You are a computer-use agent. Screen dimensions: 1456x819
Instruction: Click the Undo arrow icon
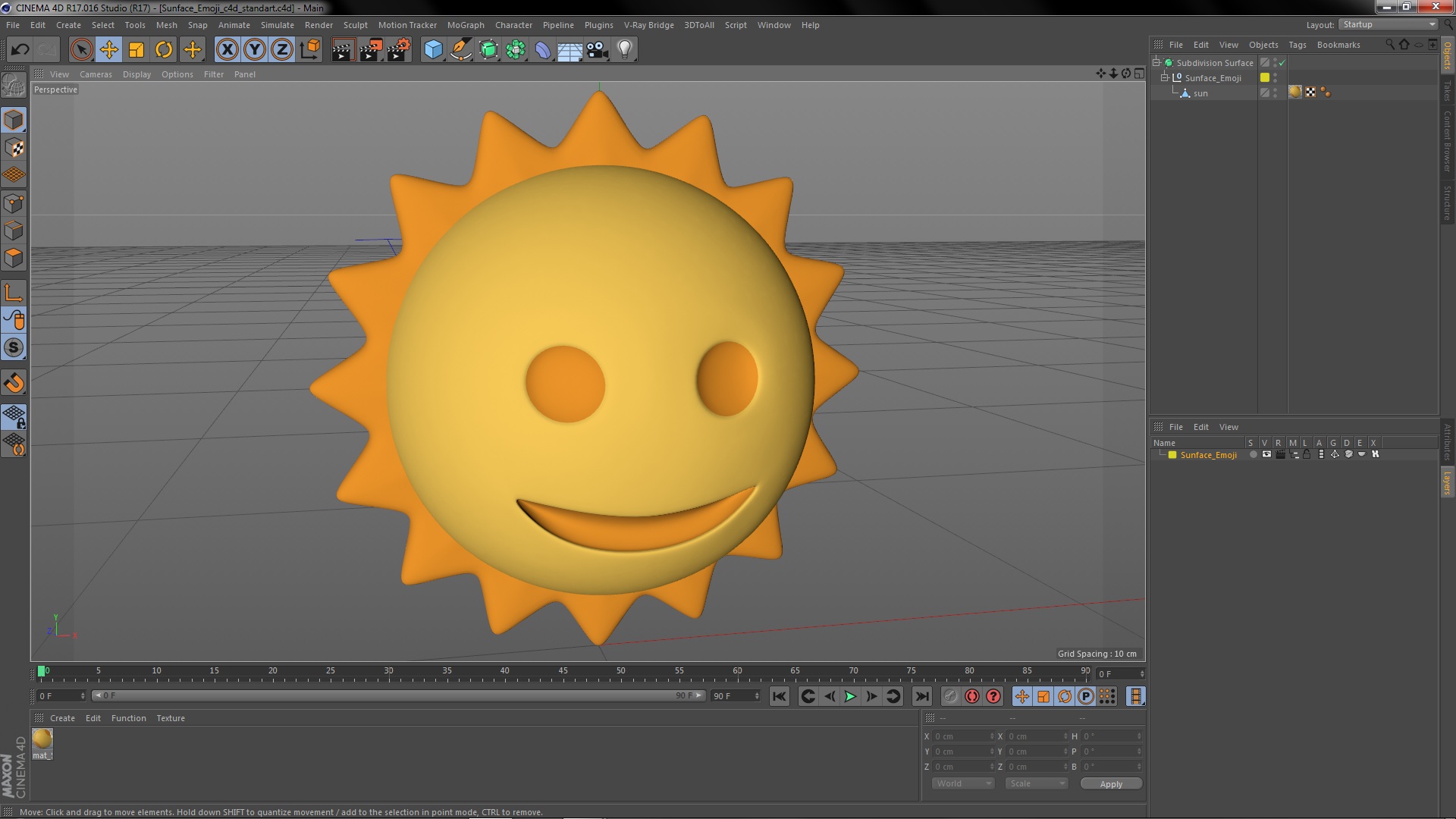click(20, 50)
